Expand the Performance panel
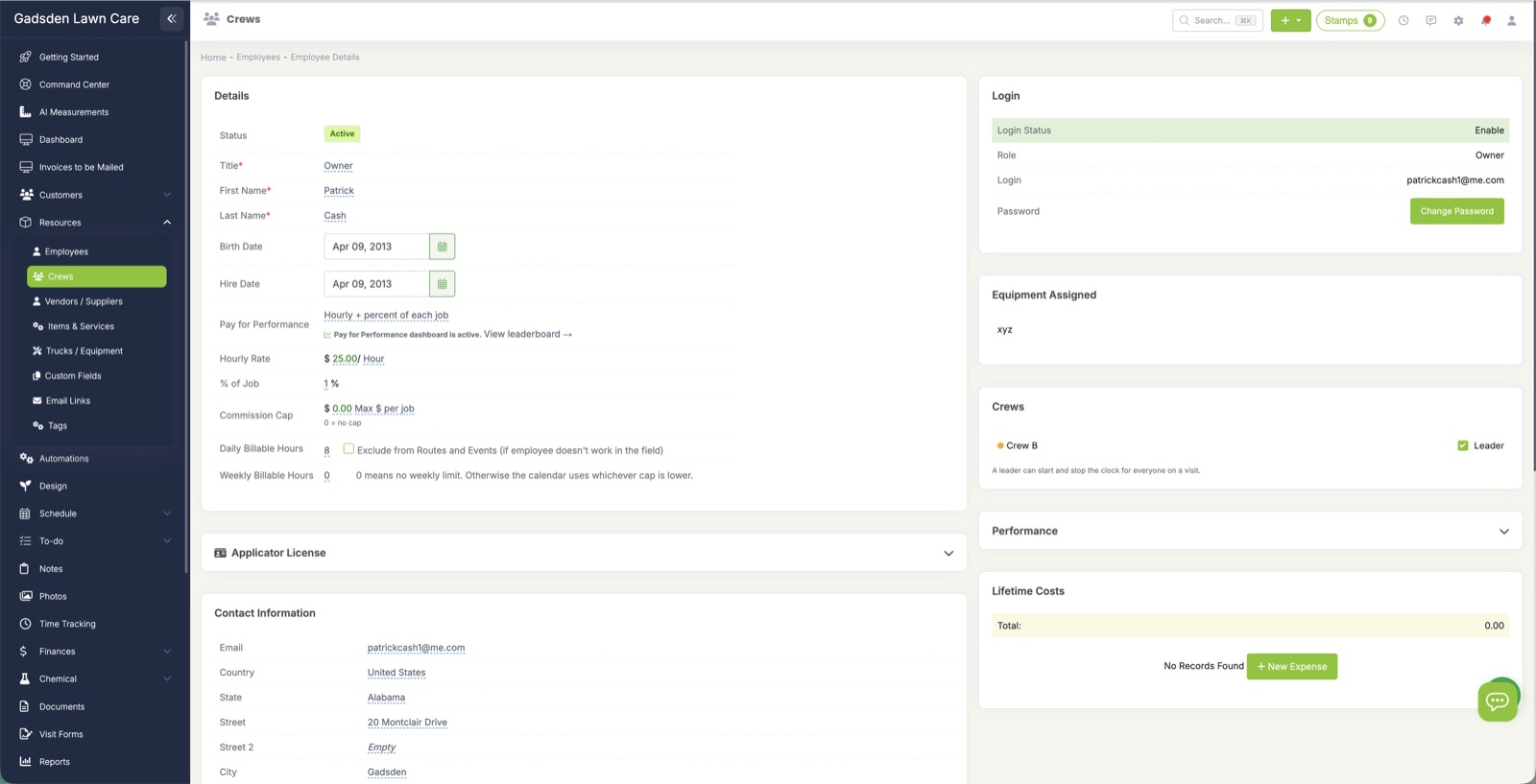 (1504, 532)
